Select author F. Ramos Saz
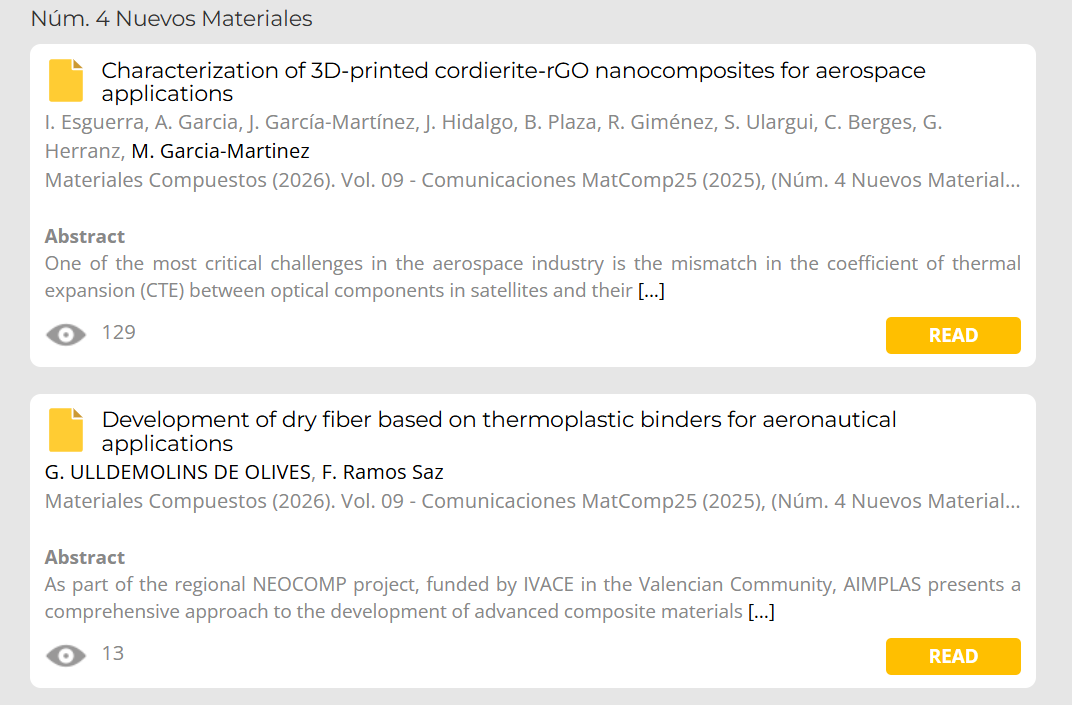Image resolution: width=1072 pixels, height=705 pixels. pyautogui.click(x=382, y=472)
